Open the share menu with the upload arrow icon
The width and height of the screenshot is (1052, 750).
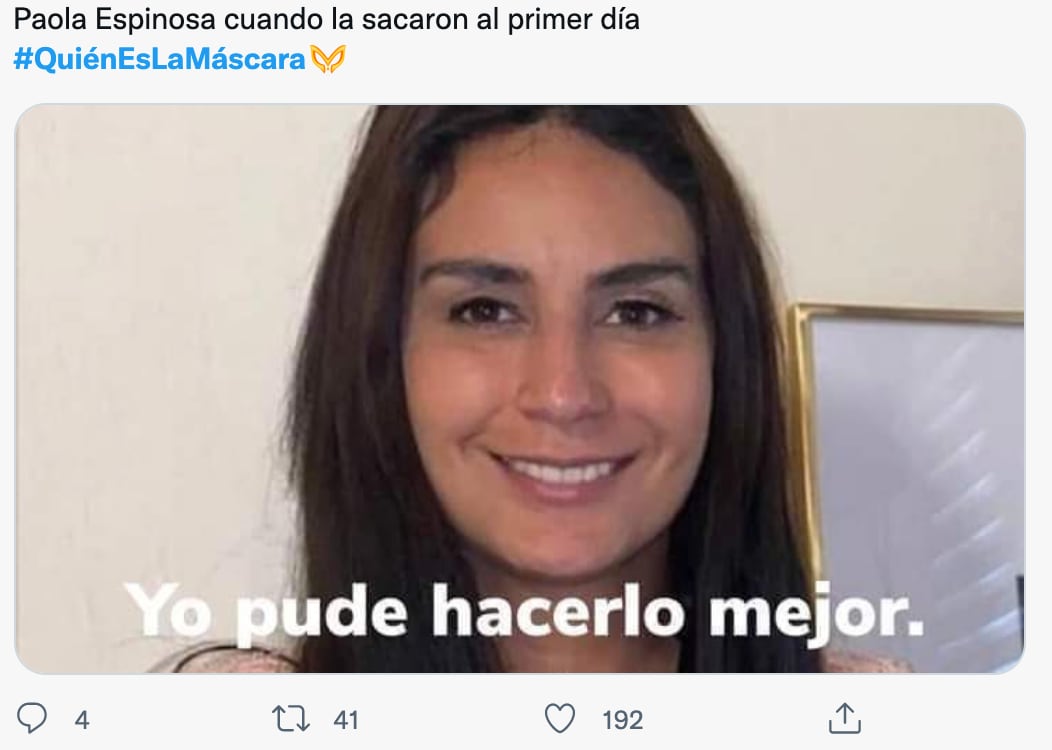(x=845, y=718)
